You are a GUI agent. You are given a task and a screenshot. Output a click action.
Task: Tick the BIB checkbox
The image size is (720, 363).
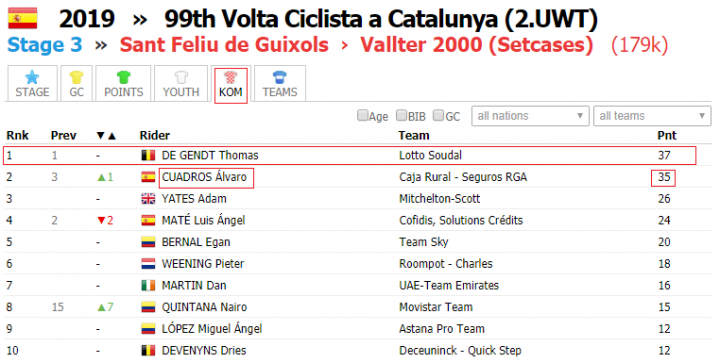401,115
